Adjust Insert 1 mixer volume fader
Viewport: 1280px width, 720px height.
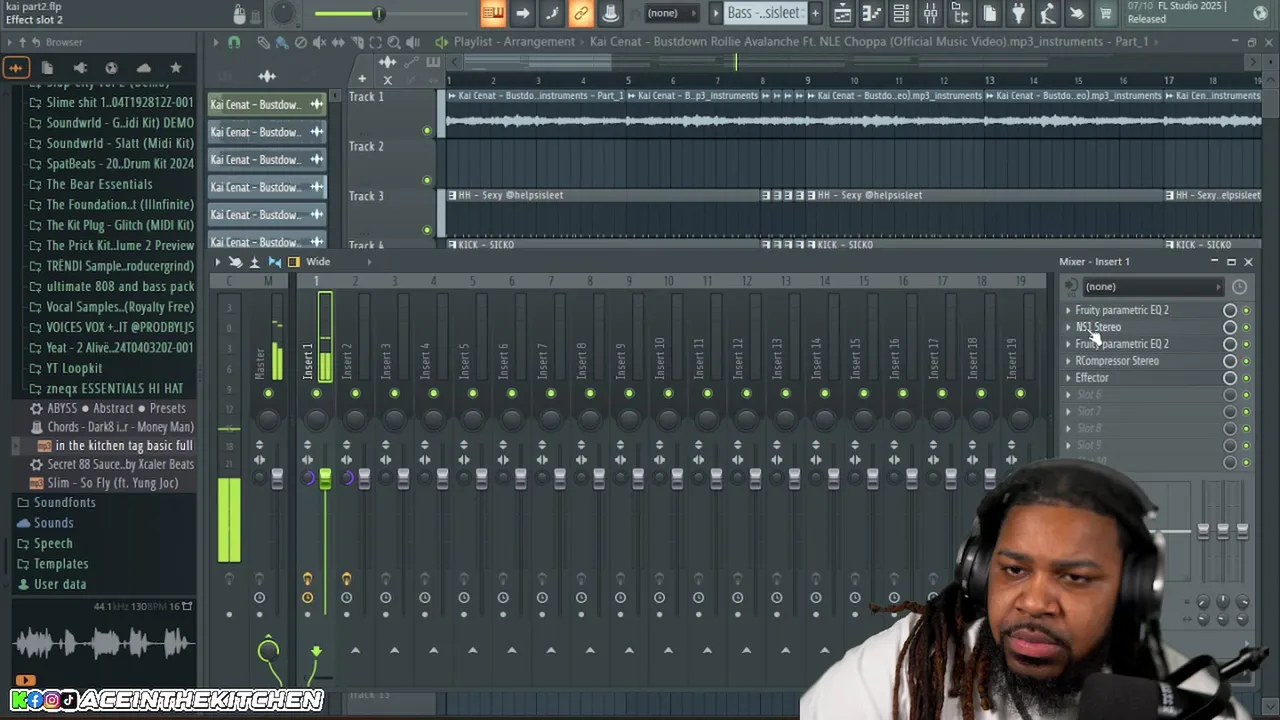click(325, 479)
